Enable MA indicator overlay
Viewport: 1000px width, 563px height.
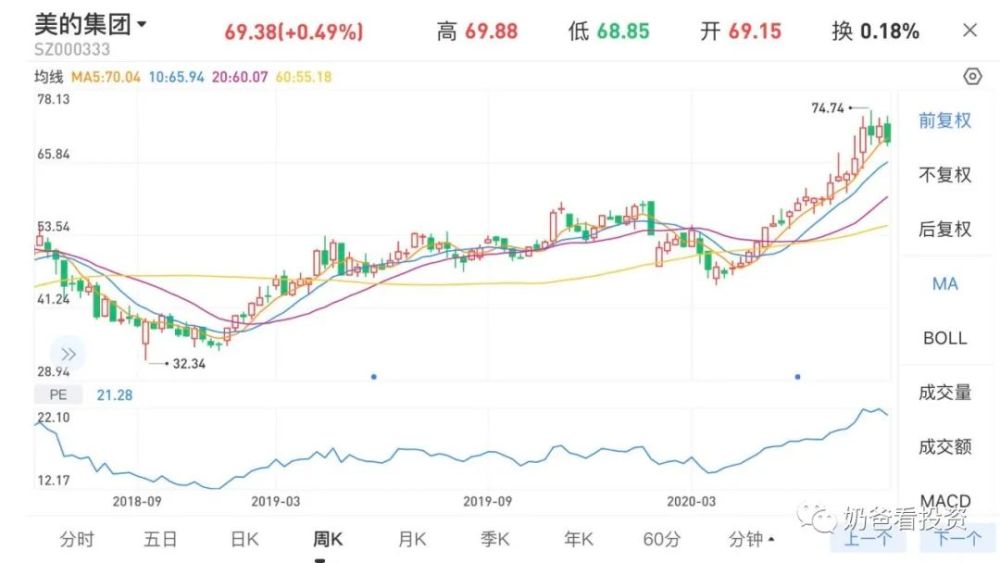point(945,284)
